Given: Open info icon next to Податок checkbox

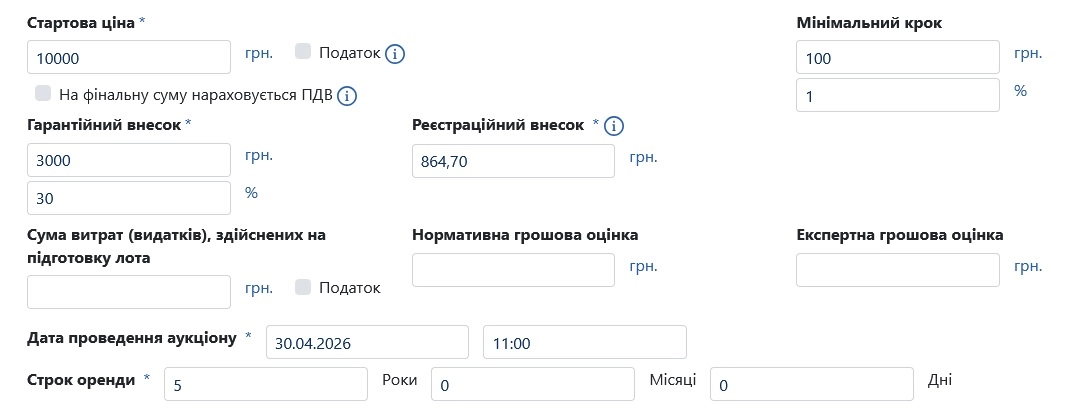Looking at the screenshot, I should tap(395, 54).
